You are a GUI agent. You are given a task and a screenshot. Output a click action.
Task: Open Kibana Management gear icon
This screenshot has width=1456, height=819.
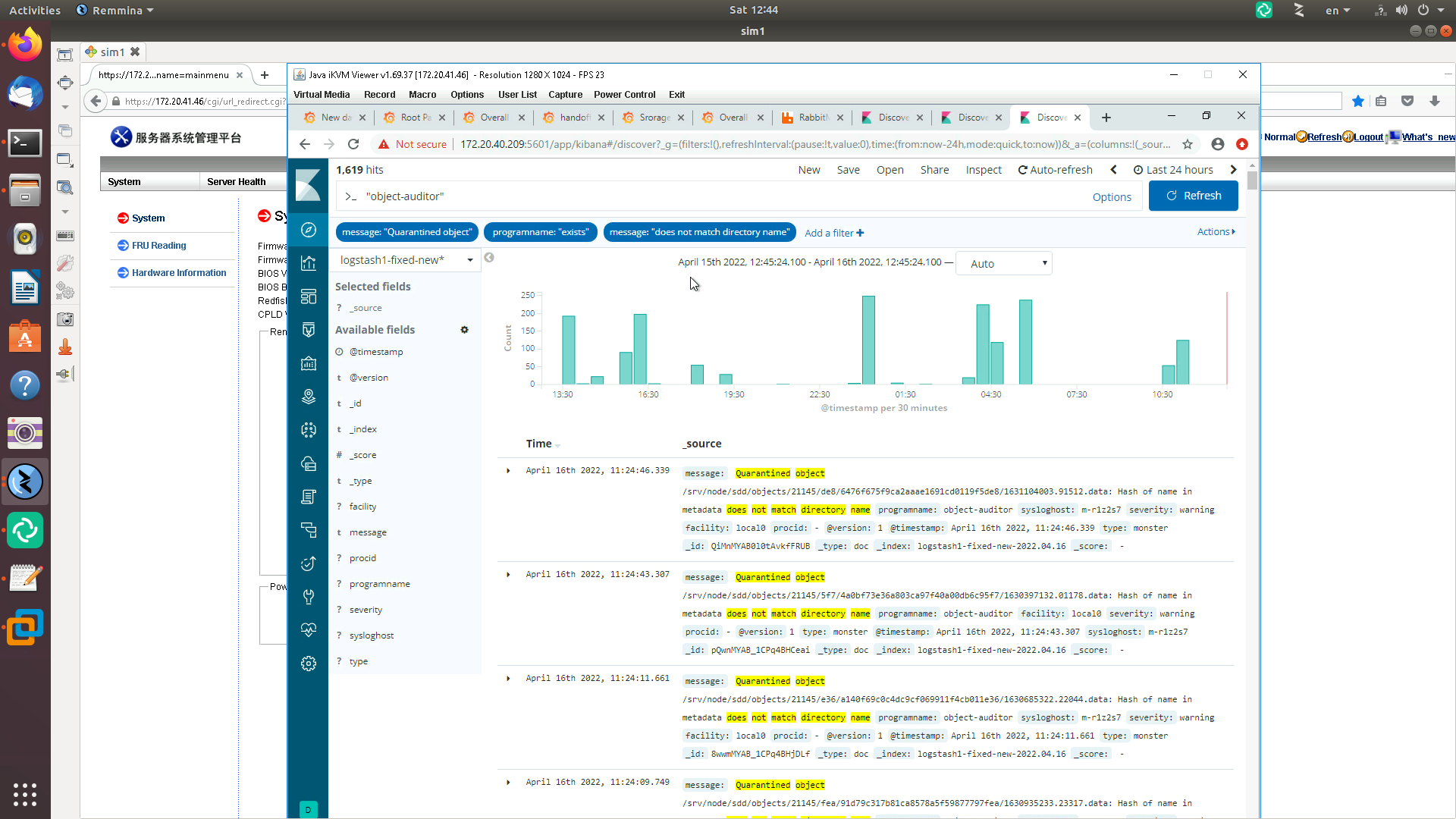(x=308, y=664)
